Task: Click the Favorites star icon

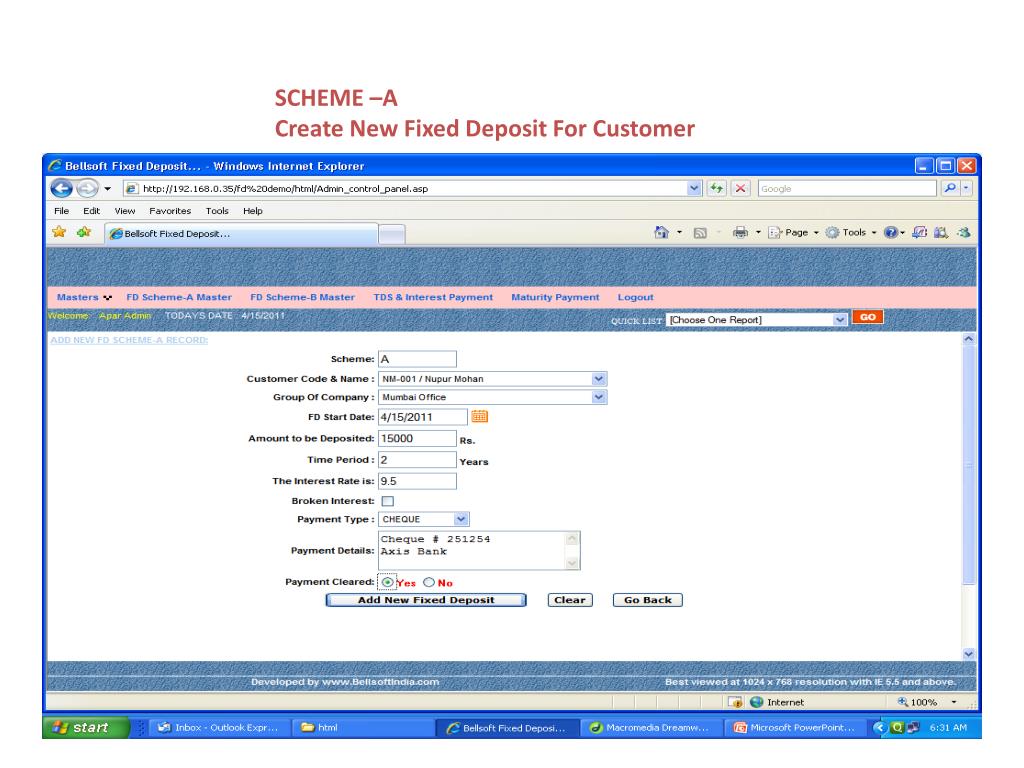Action: pos(58,232)
